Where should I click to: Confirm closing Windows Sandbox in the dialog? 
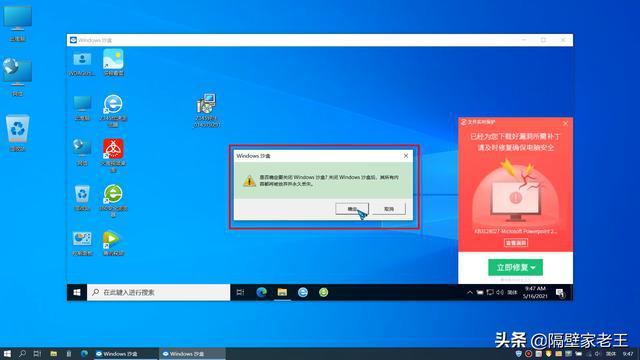pos(352,209)
